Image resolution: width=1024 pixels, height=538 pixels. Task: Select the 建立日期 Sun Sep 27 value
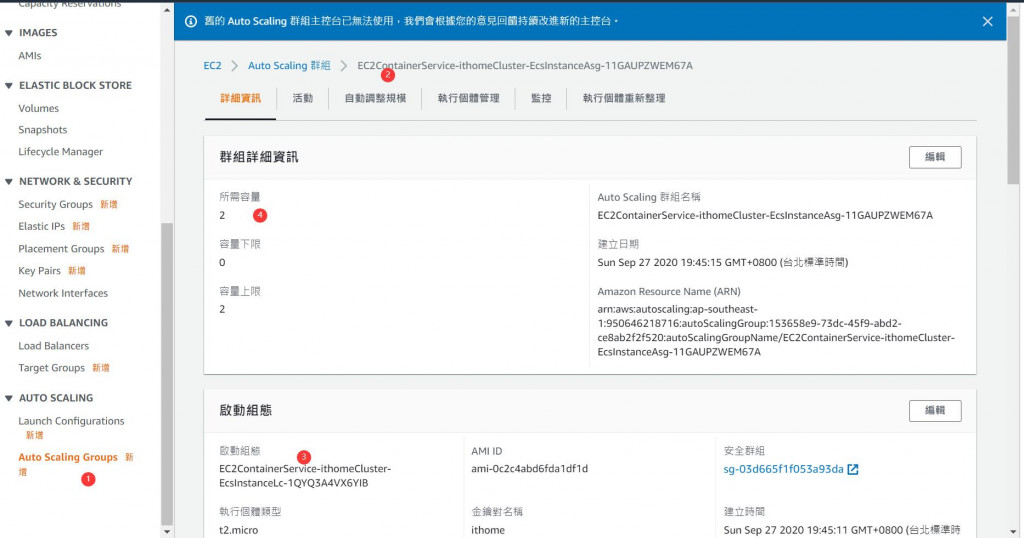coord(723,262)
